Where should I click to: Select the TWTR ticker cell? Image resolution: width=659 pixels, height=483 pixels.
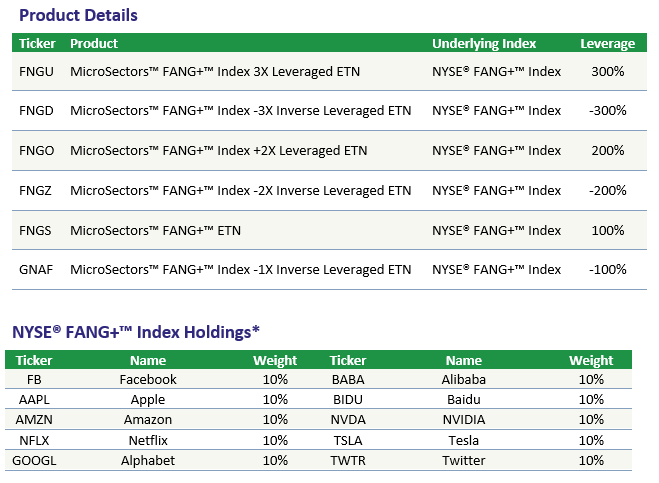tap(348, 460)
